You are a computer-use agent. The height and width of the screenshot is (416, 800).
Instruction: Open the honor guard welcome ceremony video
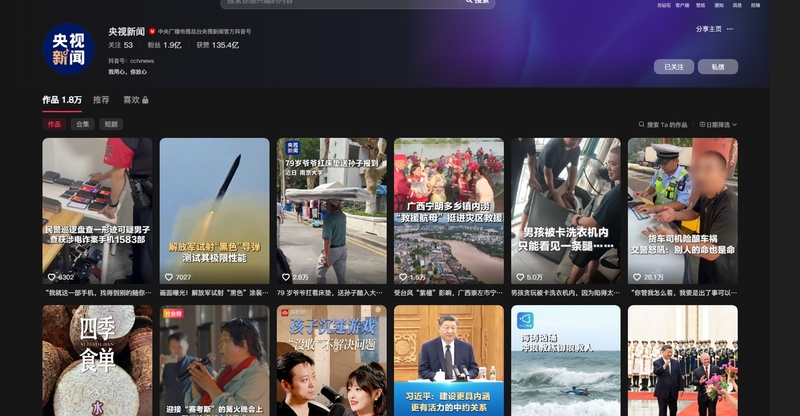tap(683, 360)
